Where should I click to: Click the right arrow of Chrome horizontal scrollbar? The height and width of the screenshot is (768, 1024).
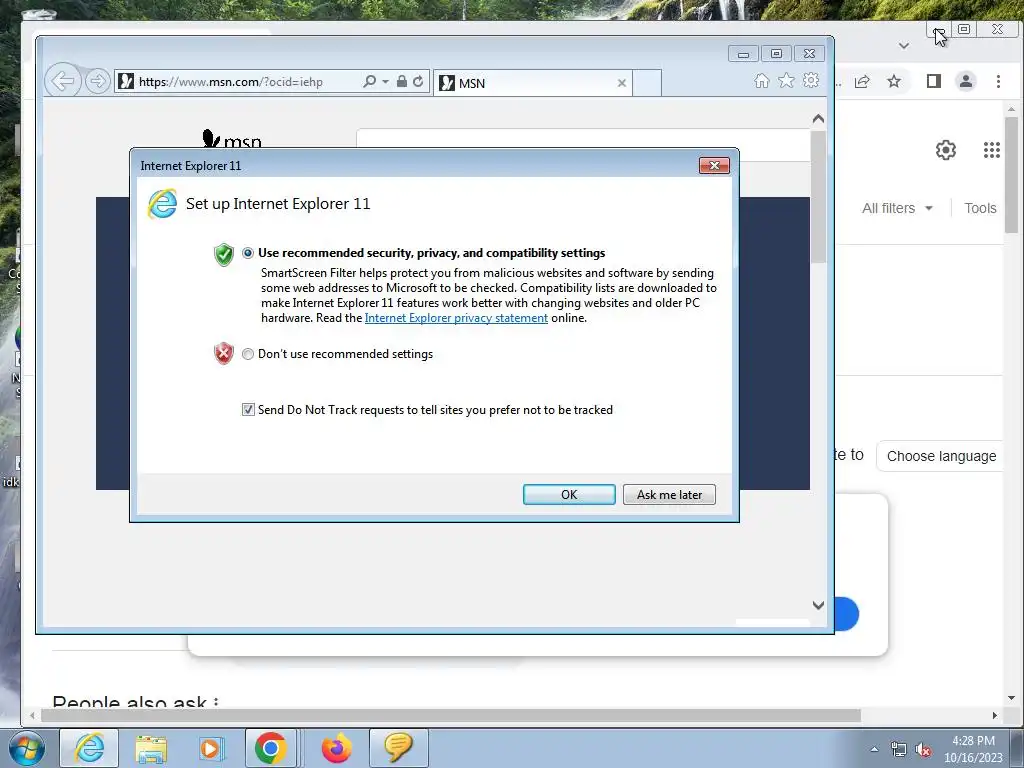(995, 716)
